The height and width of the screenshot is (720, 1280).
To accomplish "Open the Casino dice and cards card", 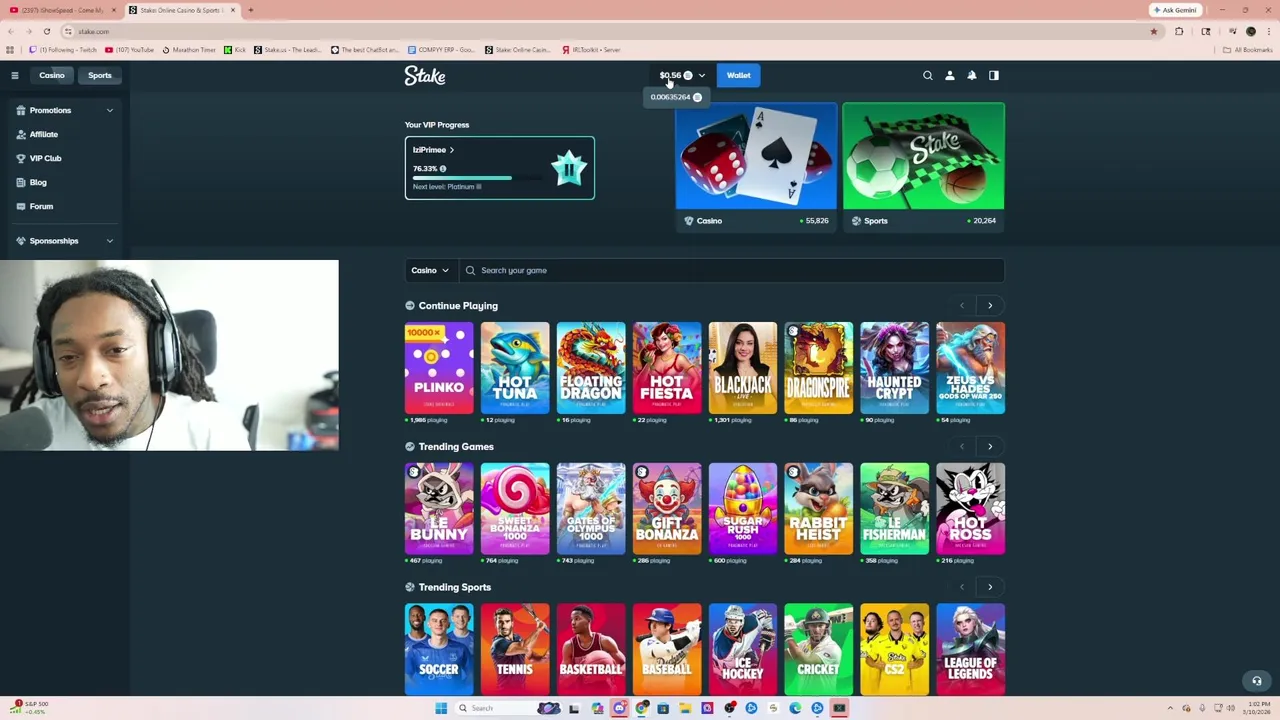I will 756,167.
